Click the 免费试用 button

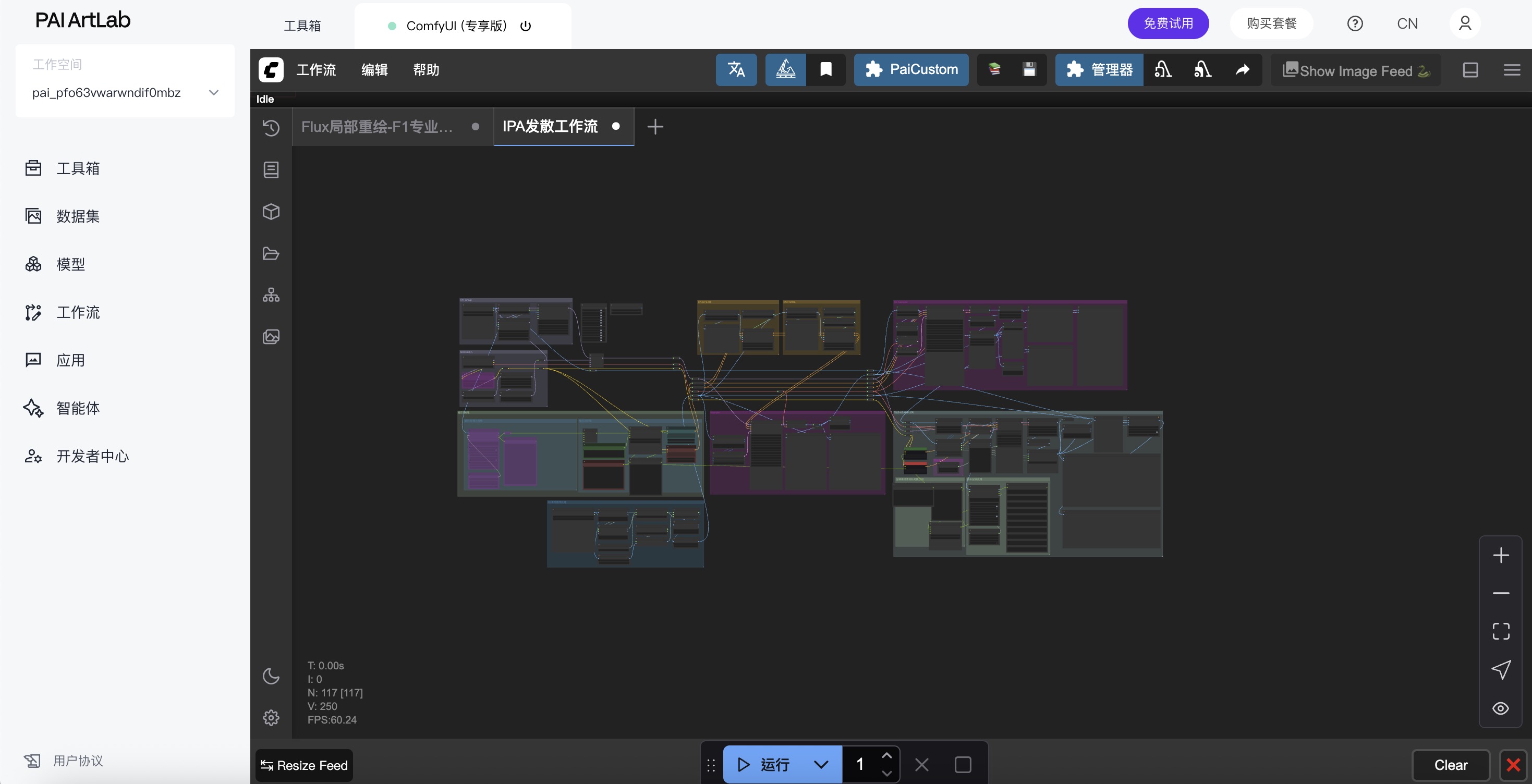coord(1168,23)
